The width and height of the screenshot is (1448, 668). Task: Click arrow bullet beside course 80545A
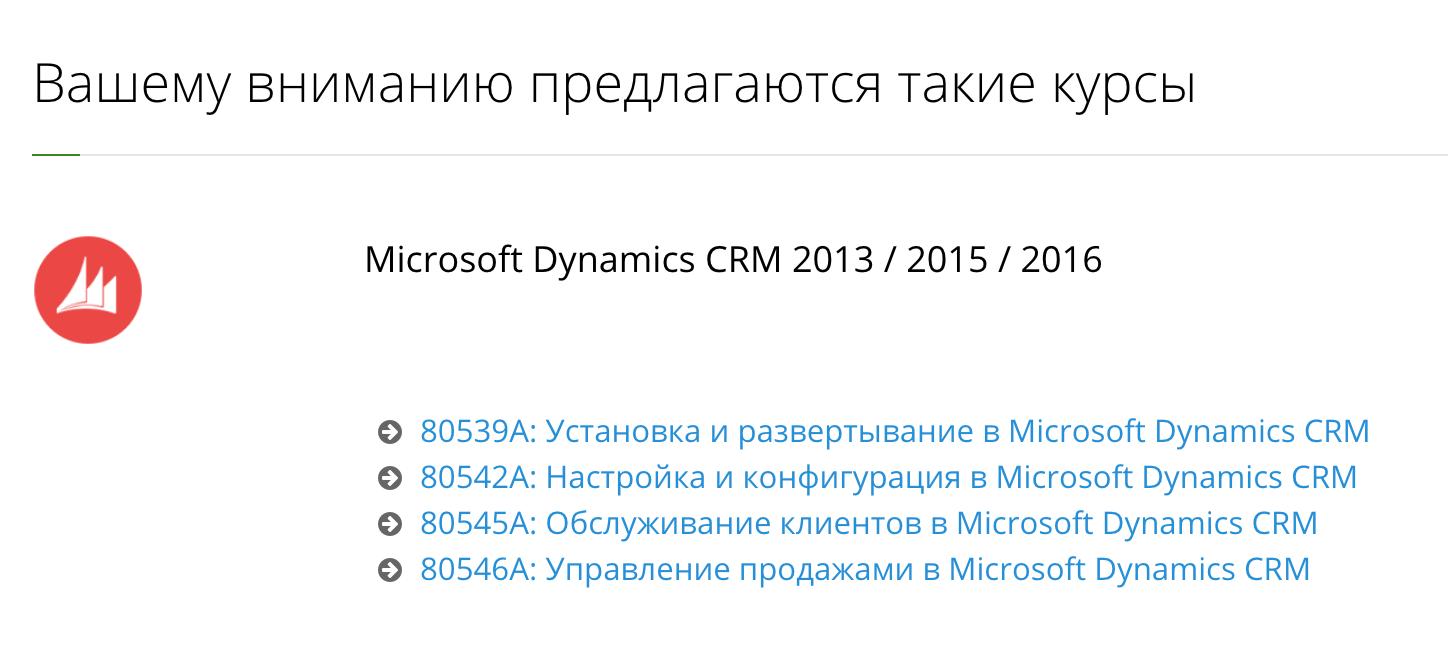[389, 525]
